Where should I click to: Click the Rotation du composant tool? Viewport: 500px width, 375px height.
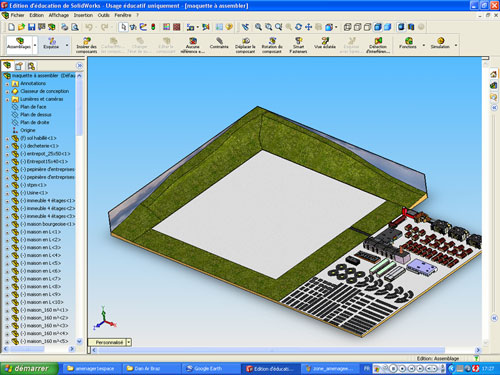click(x=272, y=45)
